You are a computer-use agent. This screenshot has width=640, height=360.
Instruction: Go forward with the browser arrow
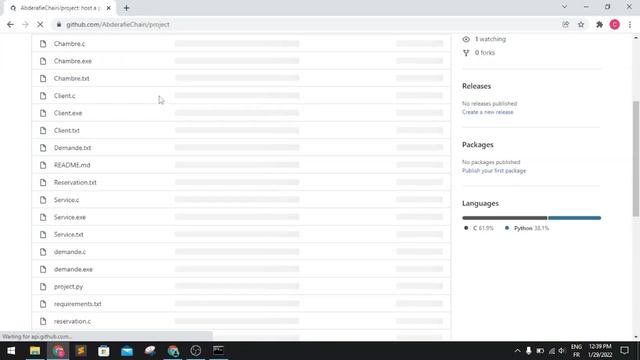click(x=25, y=24)
